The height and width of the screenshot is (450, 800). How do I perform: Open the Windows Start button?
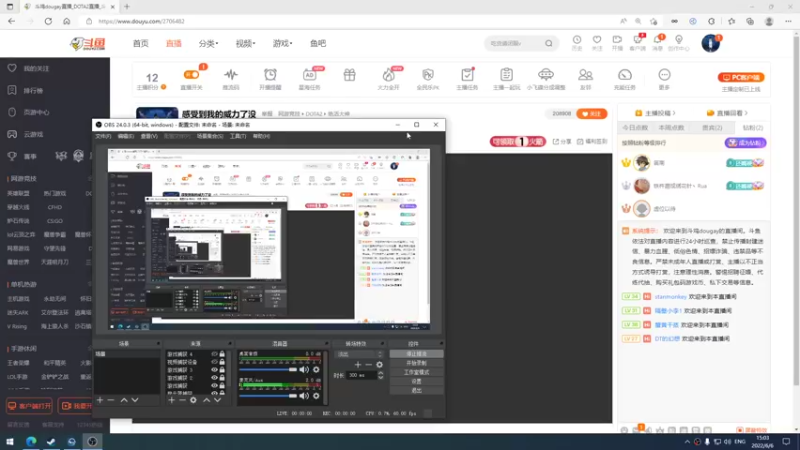(x=10, y=442)
